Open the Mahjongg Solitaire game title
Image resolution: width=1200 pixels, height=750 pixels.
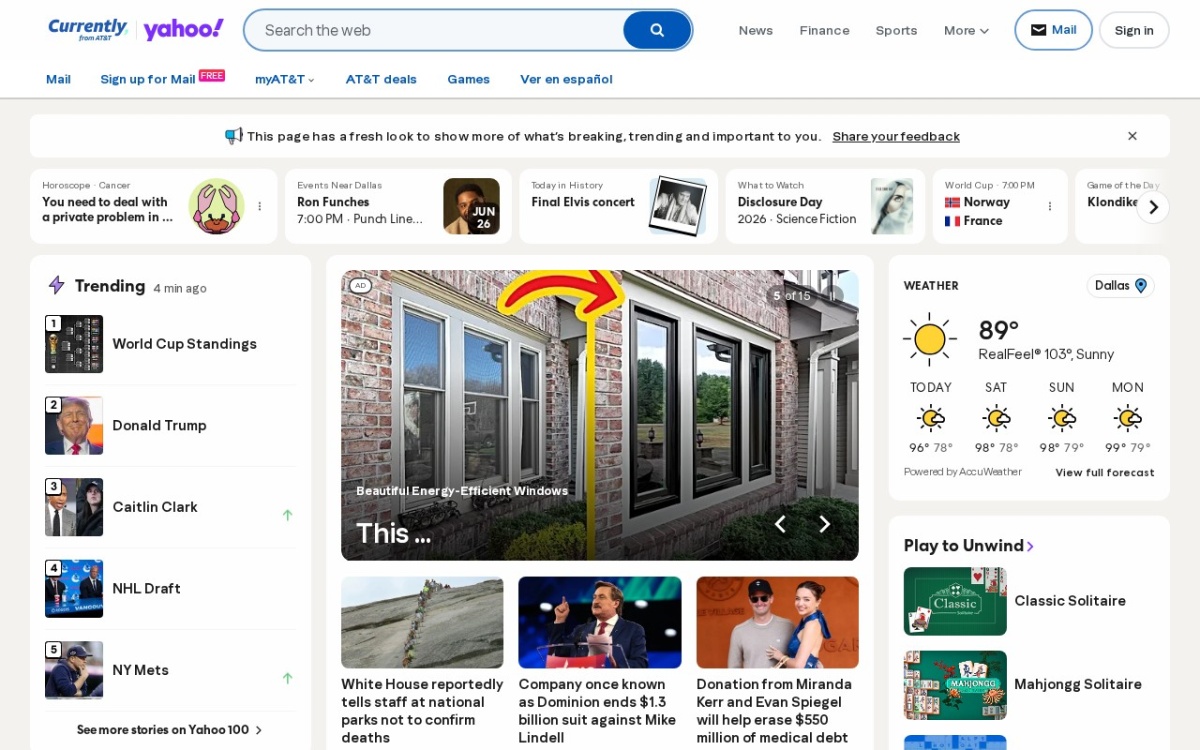tap(1078, 685)
